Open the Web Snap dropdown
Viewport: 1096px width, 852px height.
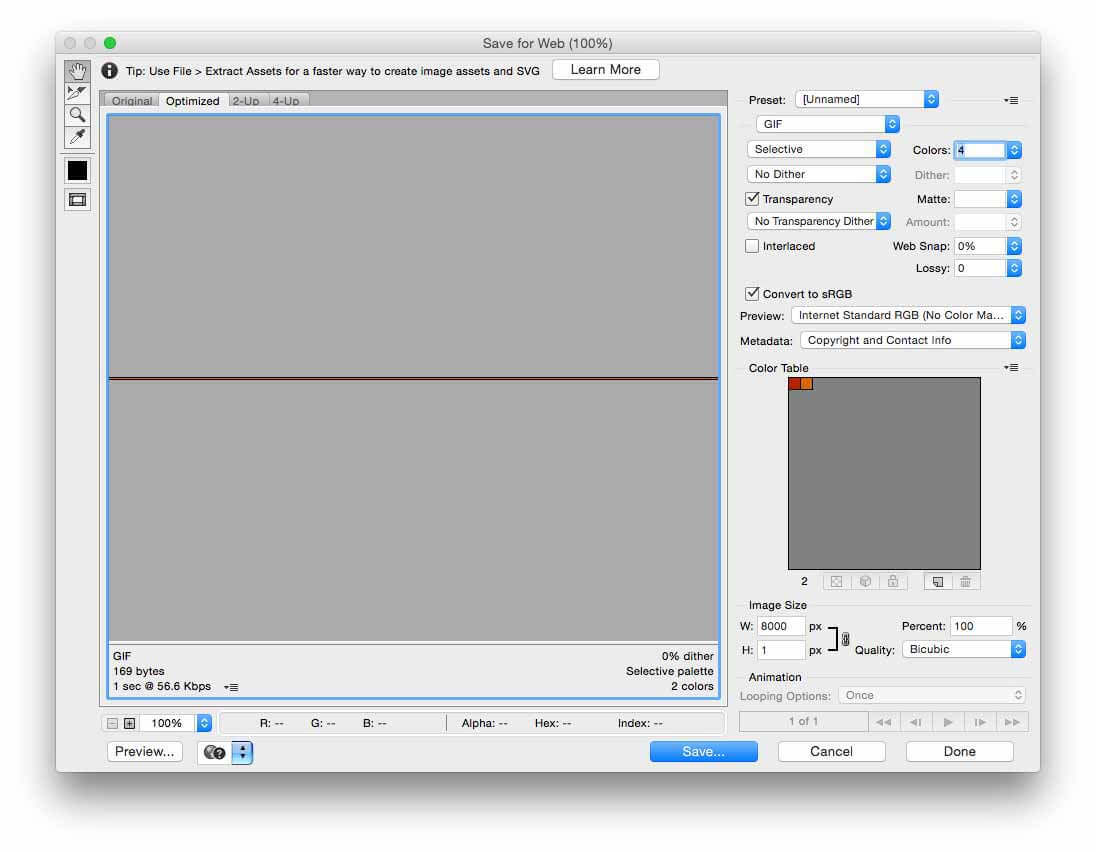(1014, 246)
